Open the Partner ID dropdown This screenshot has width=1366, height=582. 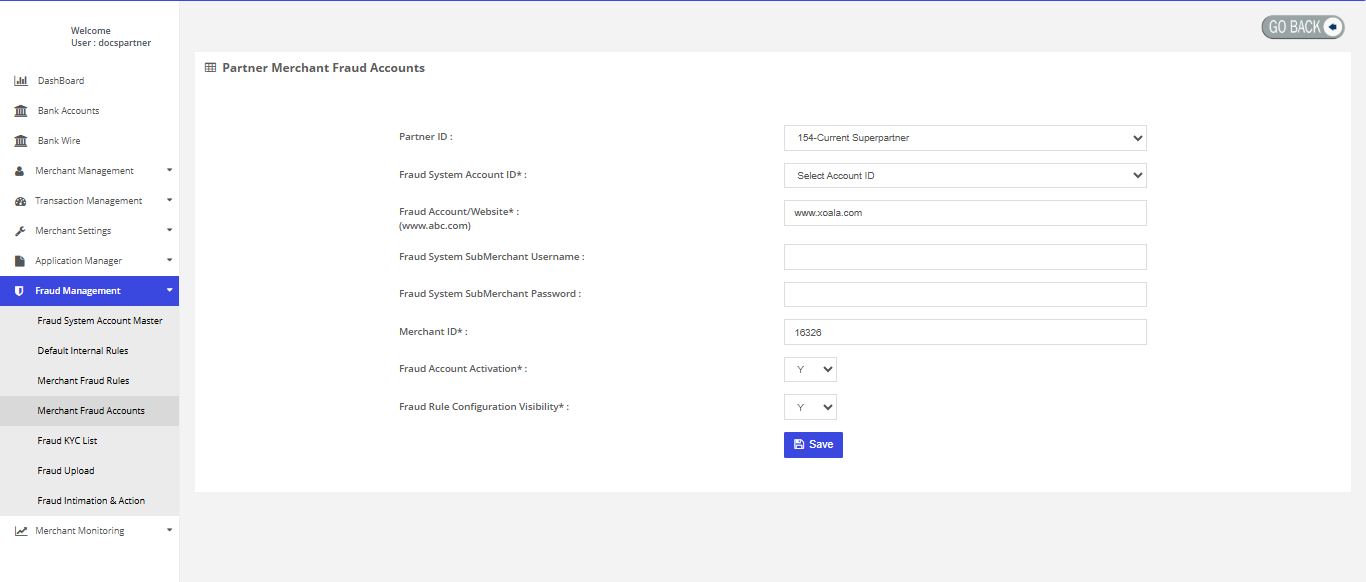[x=964, y=138]
